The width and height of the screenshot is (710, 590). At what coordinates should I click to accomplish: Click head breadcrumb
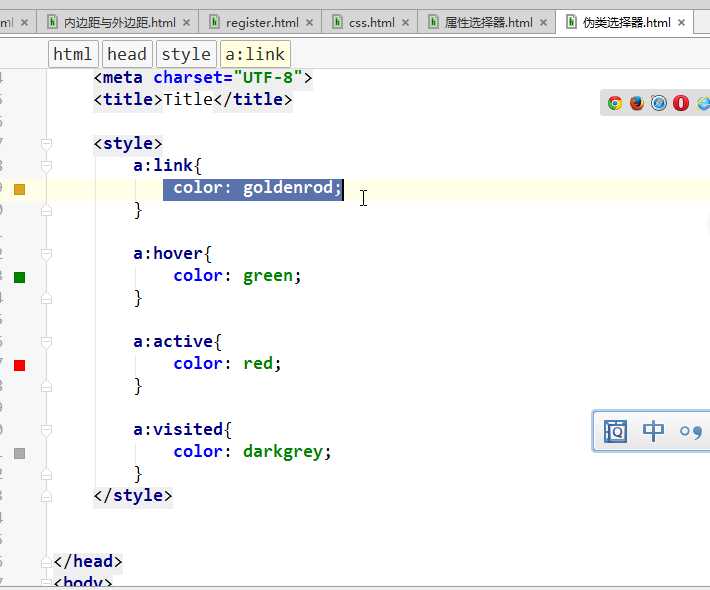127,54
